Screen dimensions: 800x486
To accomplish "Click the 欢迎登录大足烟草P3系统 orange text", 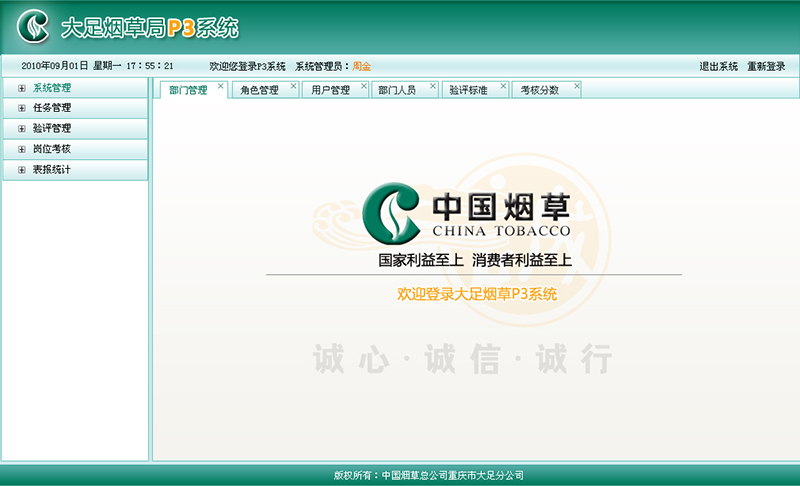I will point(477,294).
